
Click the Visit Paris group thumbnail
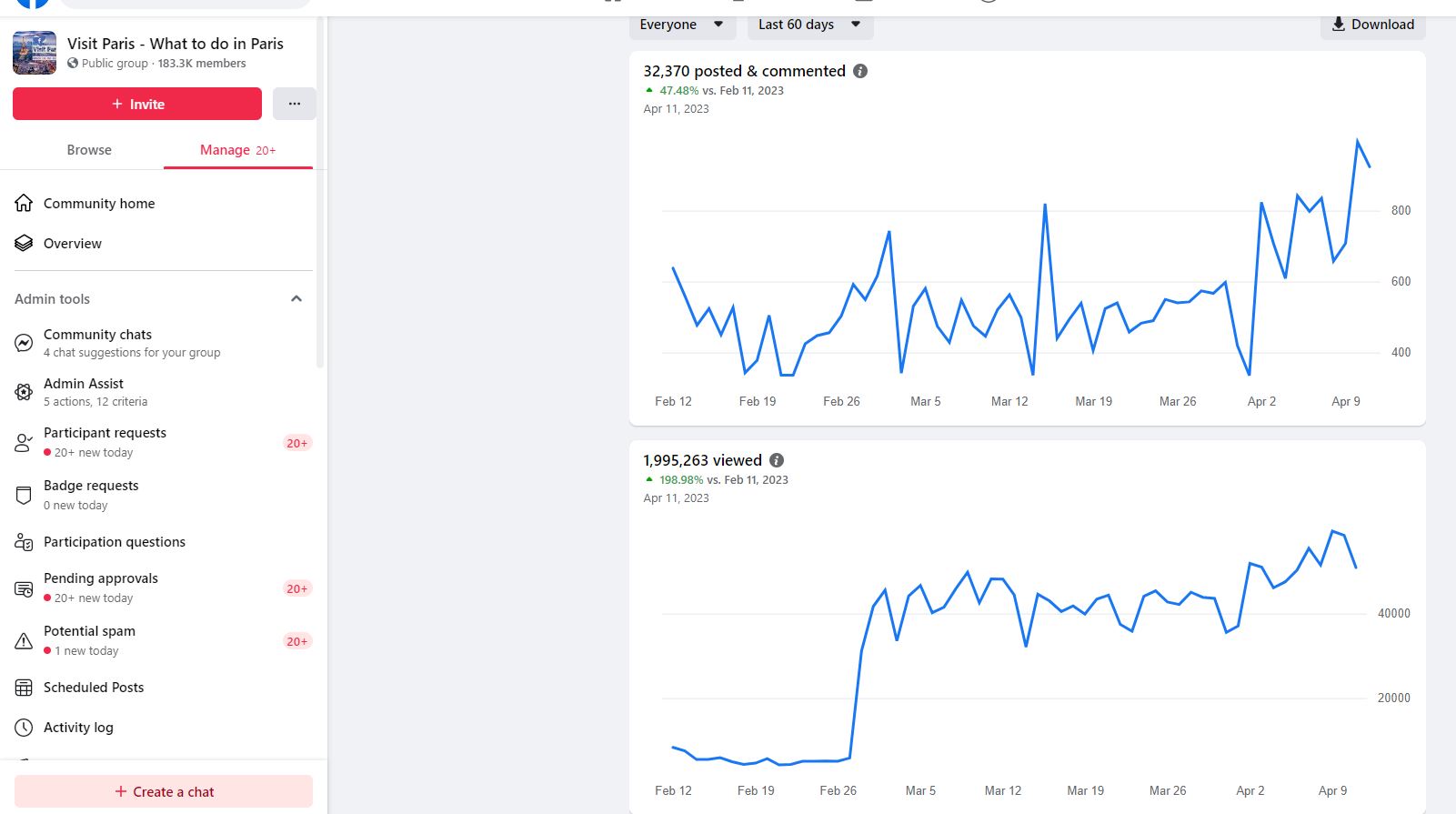click(x=35, y=53)
